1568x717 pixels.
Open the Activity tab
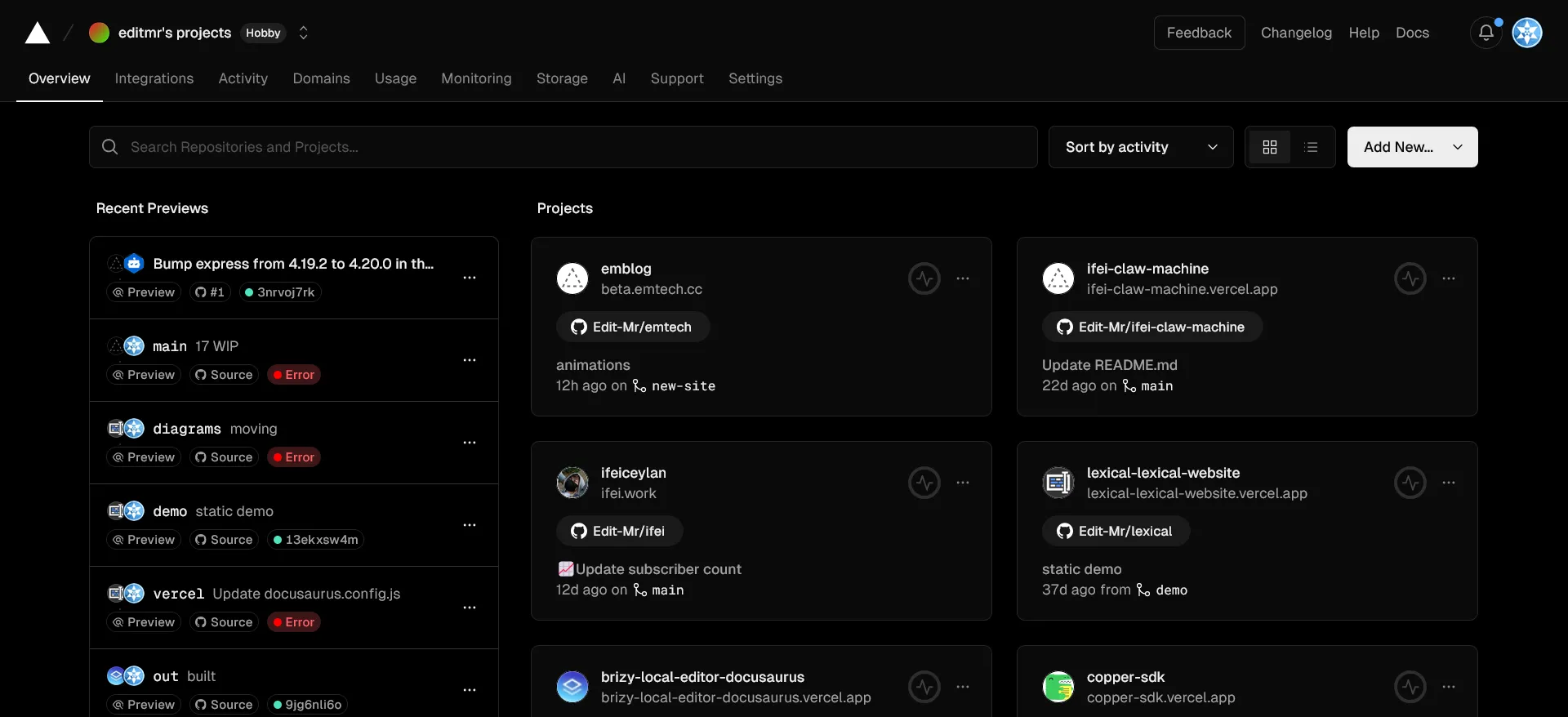243,78
